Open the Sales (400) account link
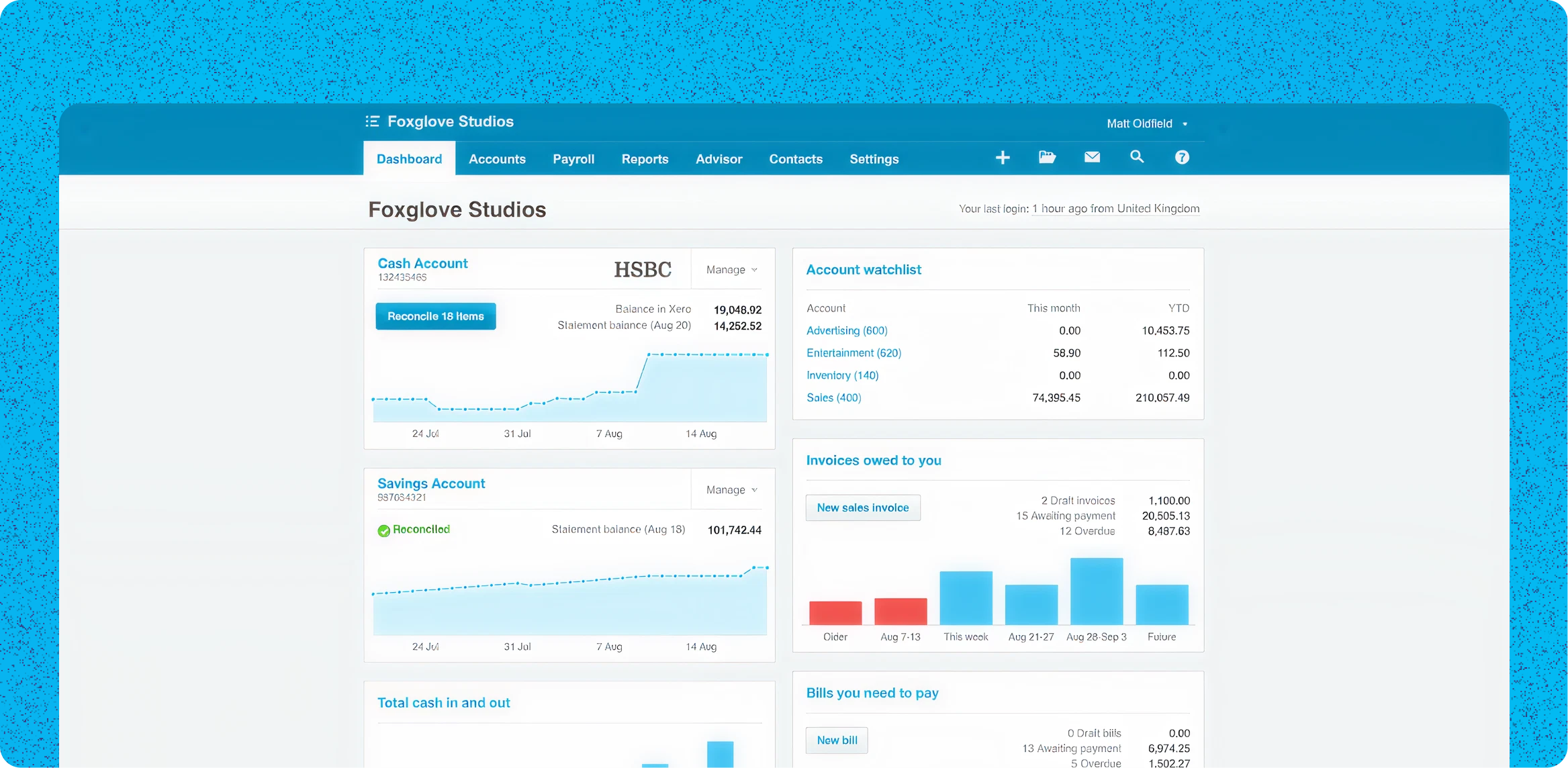The image size is (1568, 768). [833, 398]
